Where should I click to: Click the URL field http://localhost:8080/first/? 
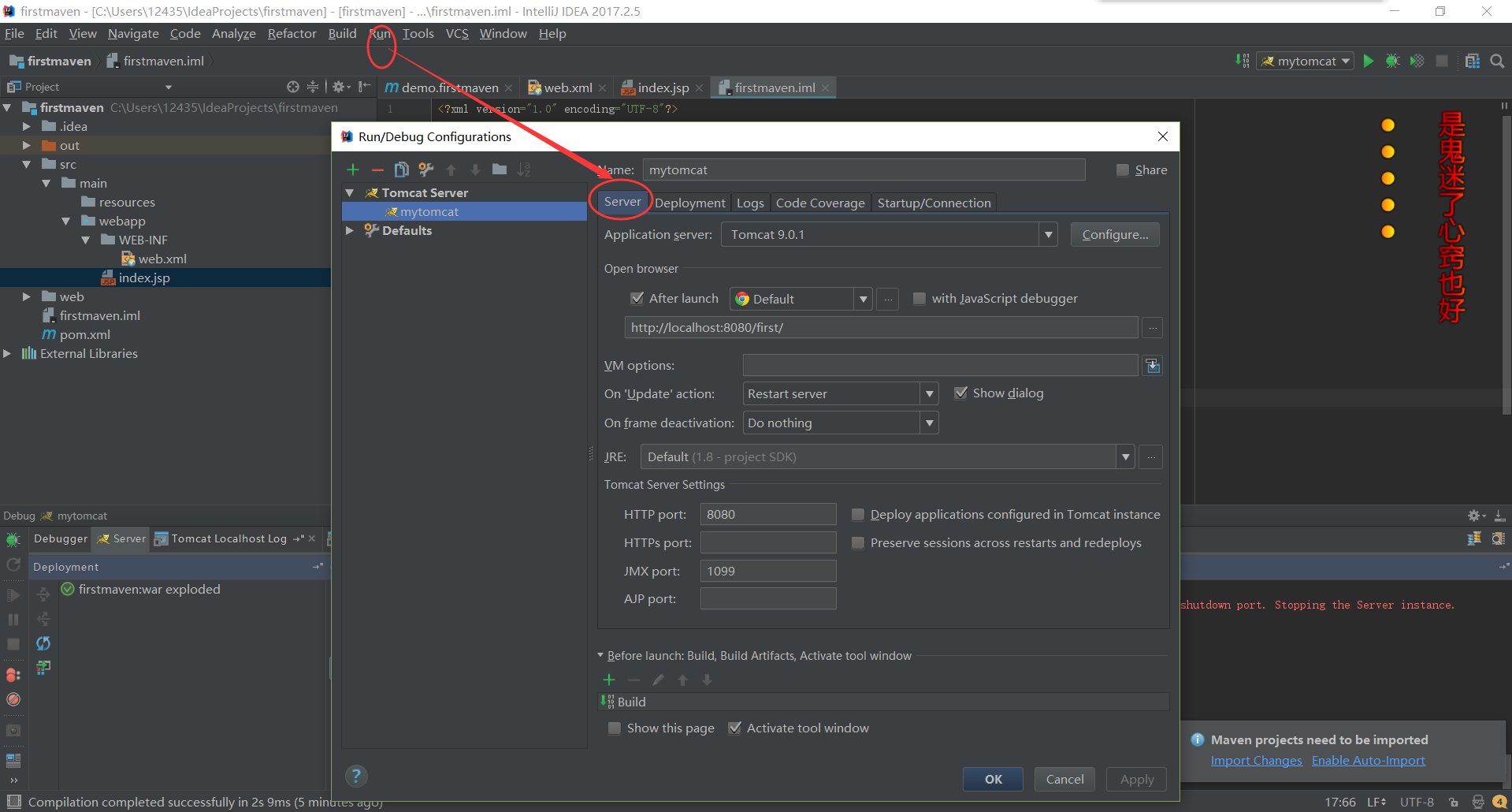[x=881, y=328]
